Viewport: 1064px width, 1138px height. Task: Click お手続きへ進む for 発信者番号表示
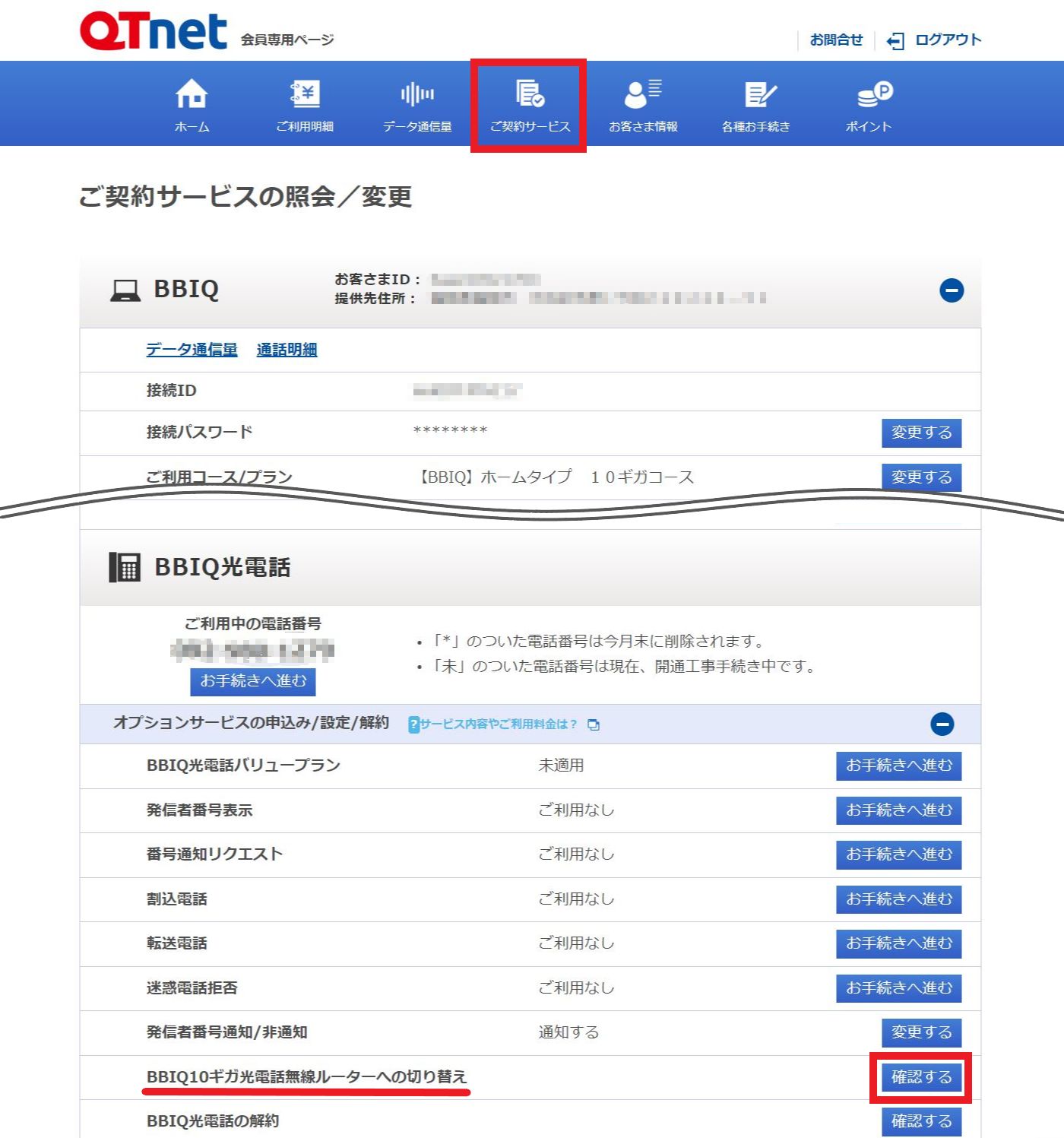[899, 810]
